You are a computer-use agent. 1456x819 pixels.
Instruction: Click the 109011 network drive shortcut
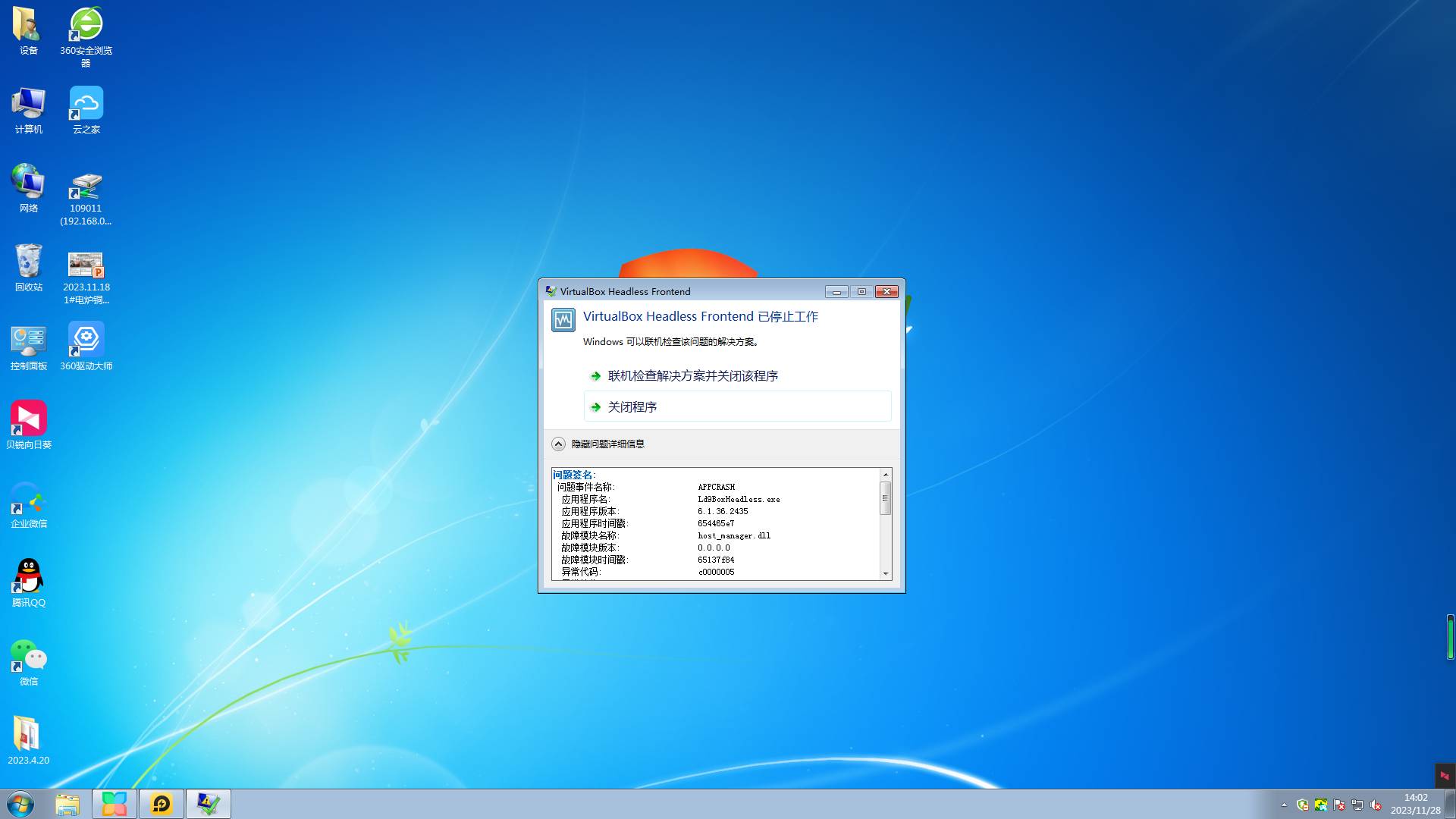(x=86, y=186)
